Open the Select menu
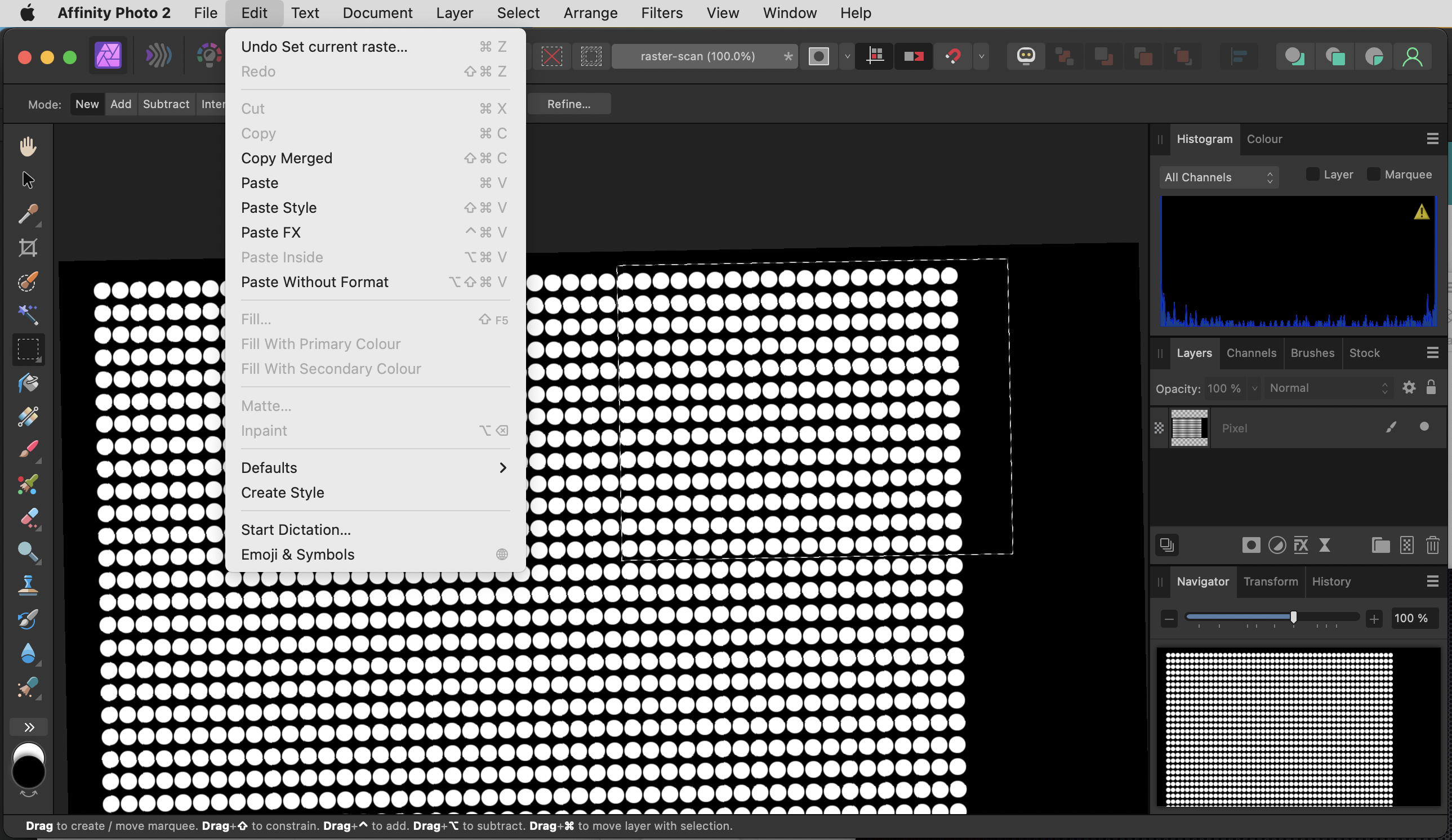1452x840 pixels. (518, 13)
